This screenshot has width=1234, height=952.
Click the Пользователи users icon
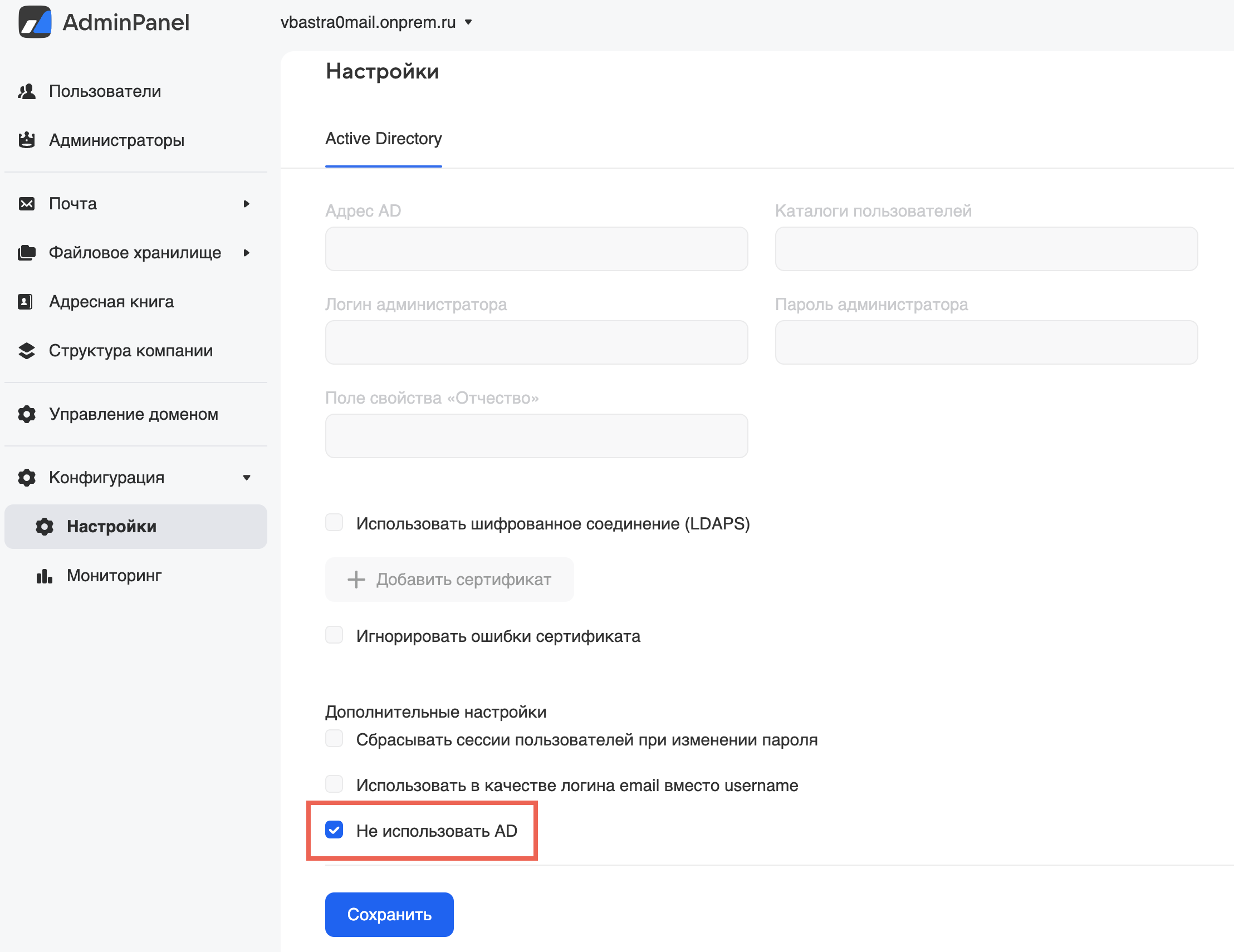click(x=27, y=91)
